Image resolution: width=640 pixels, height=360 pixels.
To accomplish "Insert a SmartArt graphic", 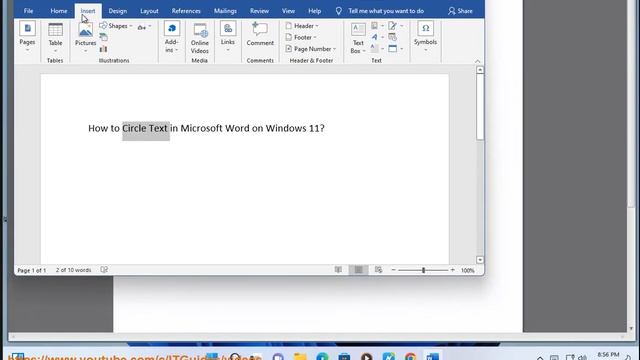I will tap(104, 38).
